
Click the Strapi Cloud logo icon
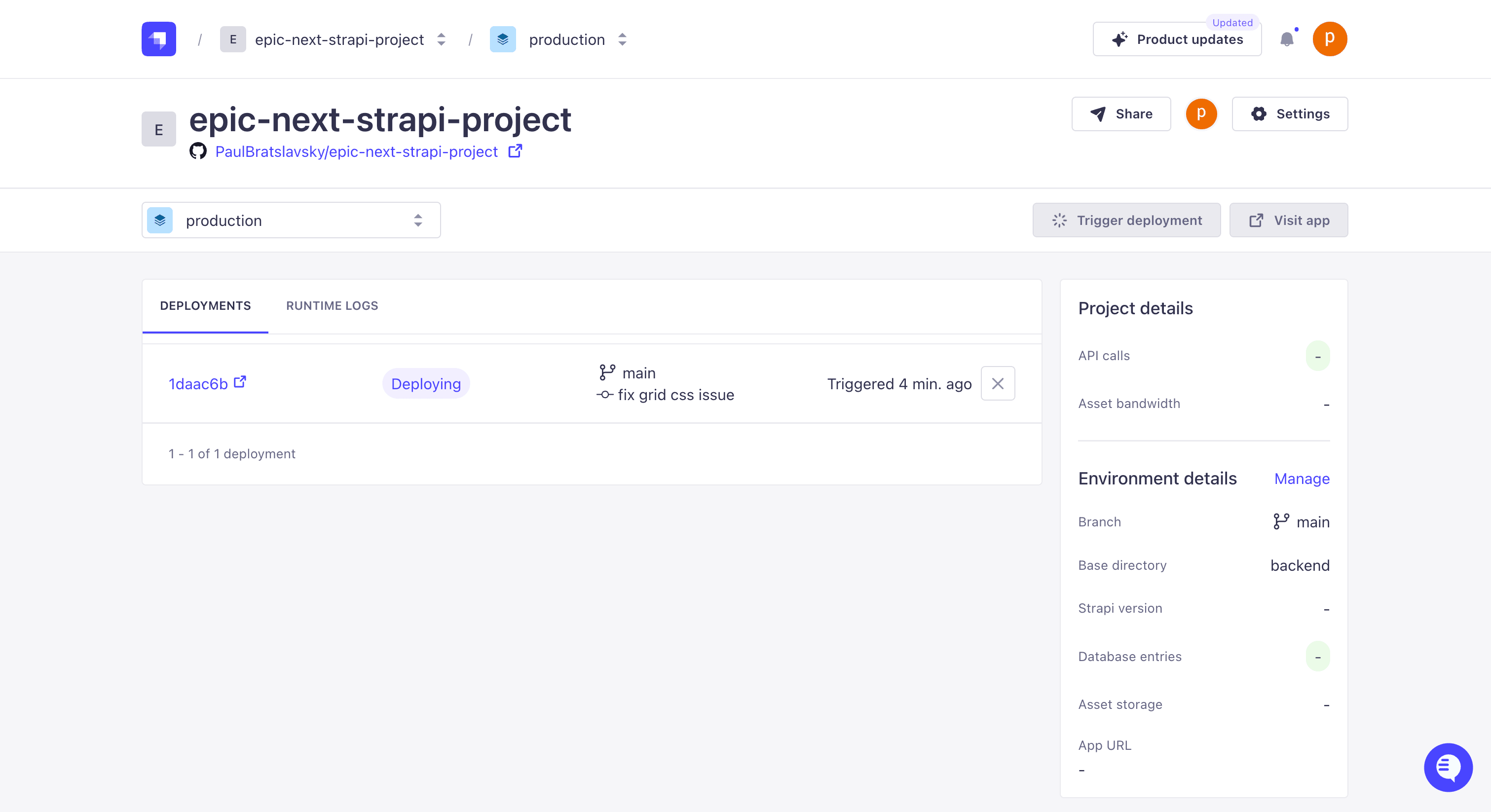click(158, 39)
